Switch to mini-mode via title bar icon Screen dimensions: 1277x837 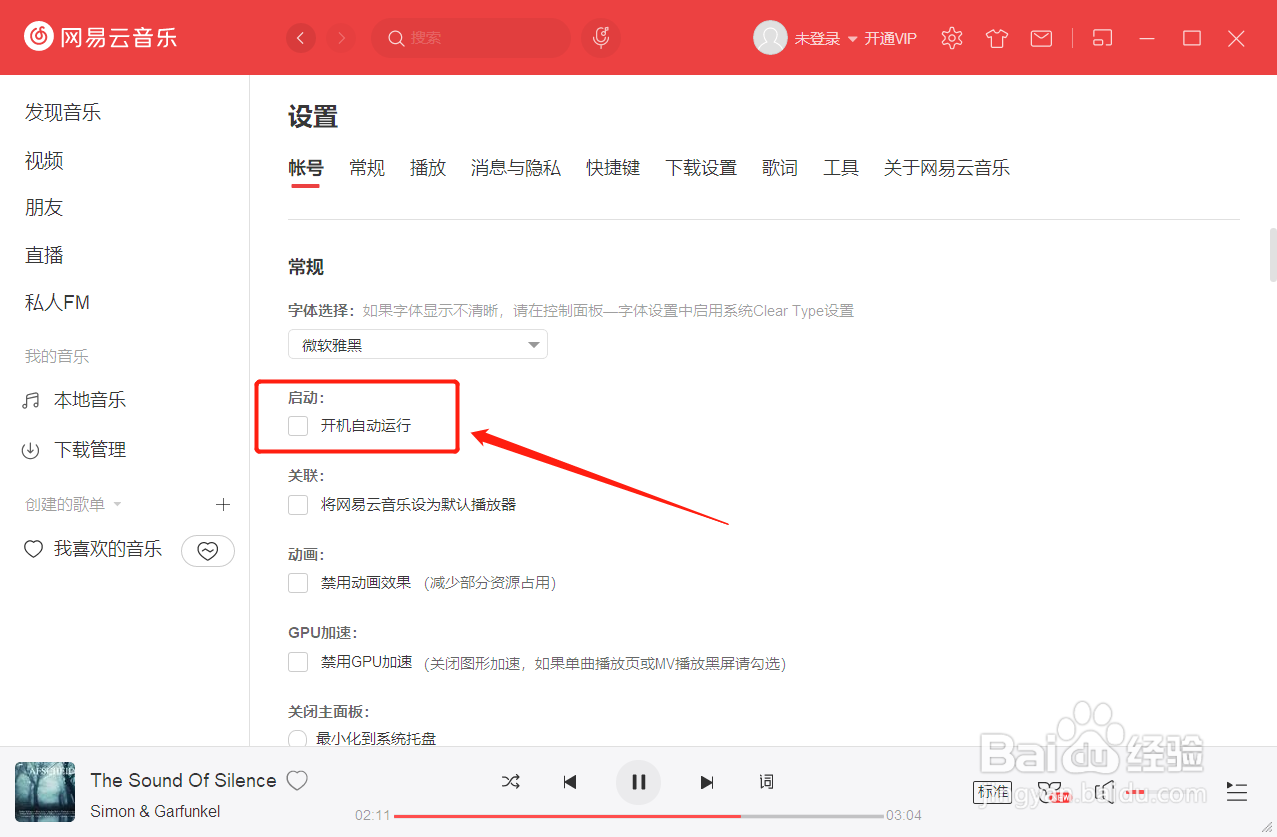point(1102,37)
